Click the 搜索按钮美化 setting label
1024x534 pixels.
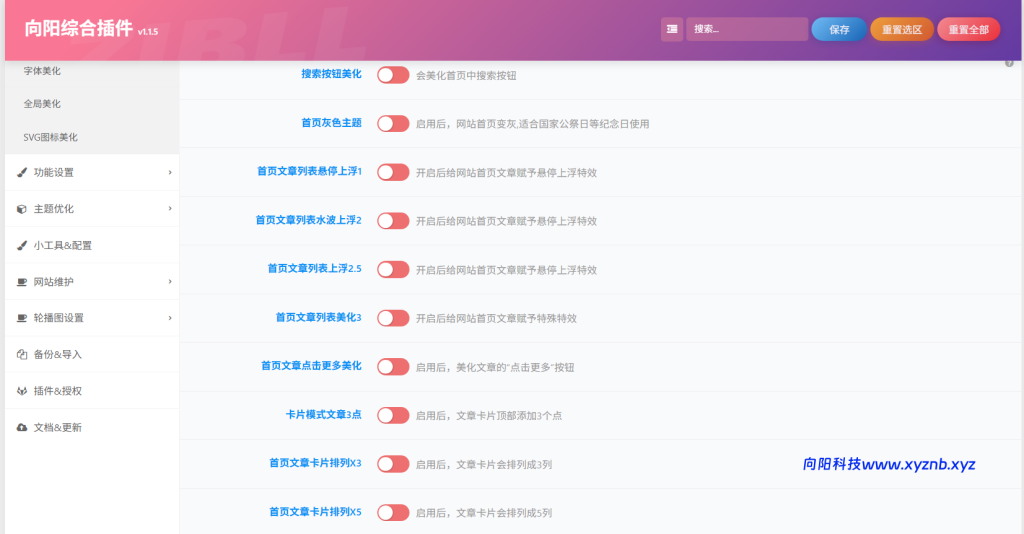331,74
